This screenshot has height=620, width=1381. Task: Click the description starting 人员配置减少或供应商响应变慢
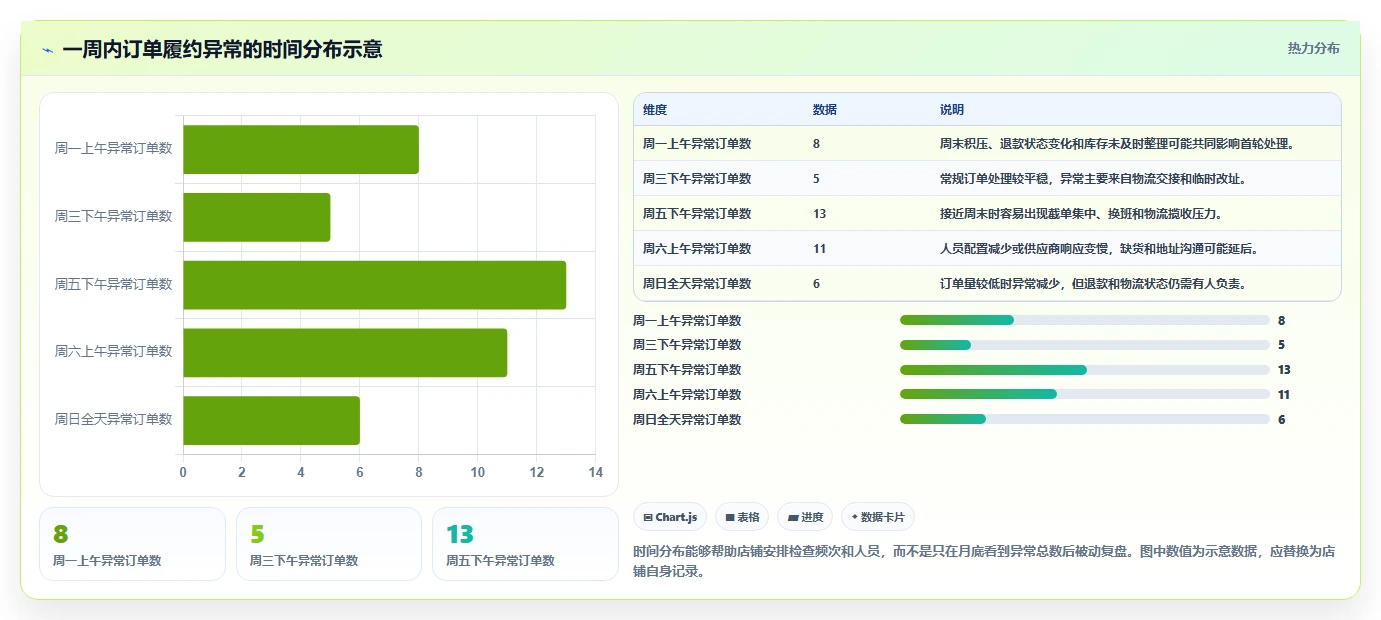1100,249
